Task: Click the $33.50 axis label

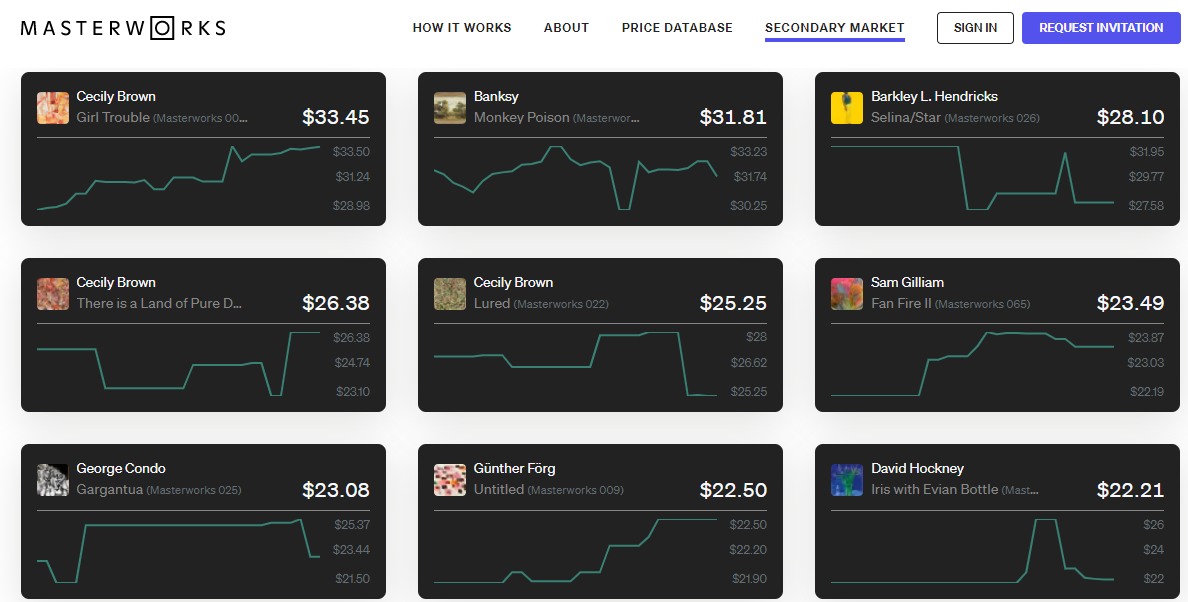Action: 352,151
